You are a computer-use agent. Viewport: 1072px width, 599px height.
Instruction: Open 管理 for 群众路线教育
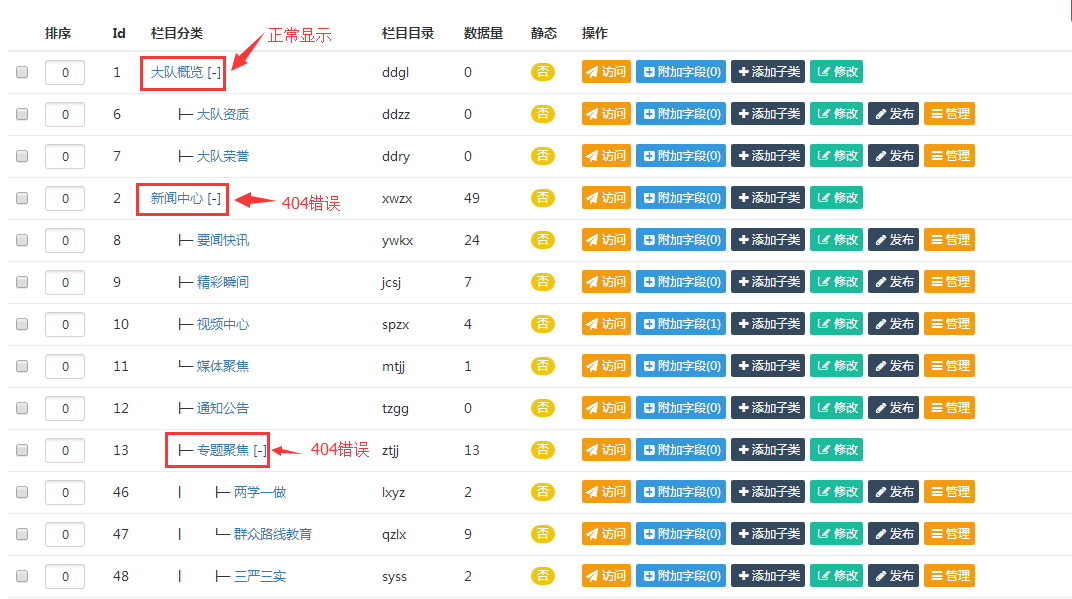click(949, 534)
